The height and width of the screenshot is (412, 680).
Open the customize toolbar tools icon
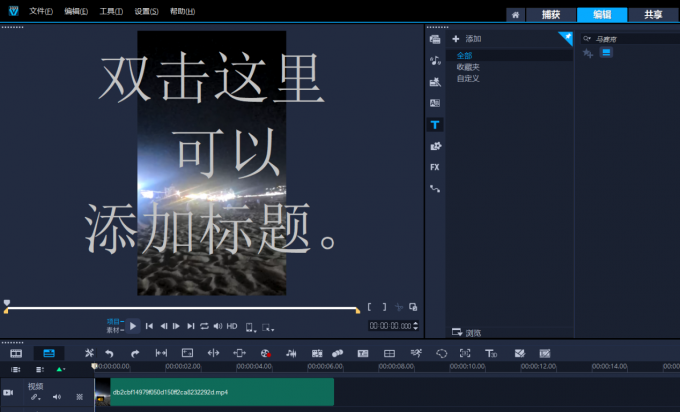[89, 353]
